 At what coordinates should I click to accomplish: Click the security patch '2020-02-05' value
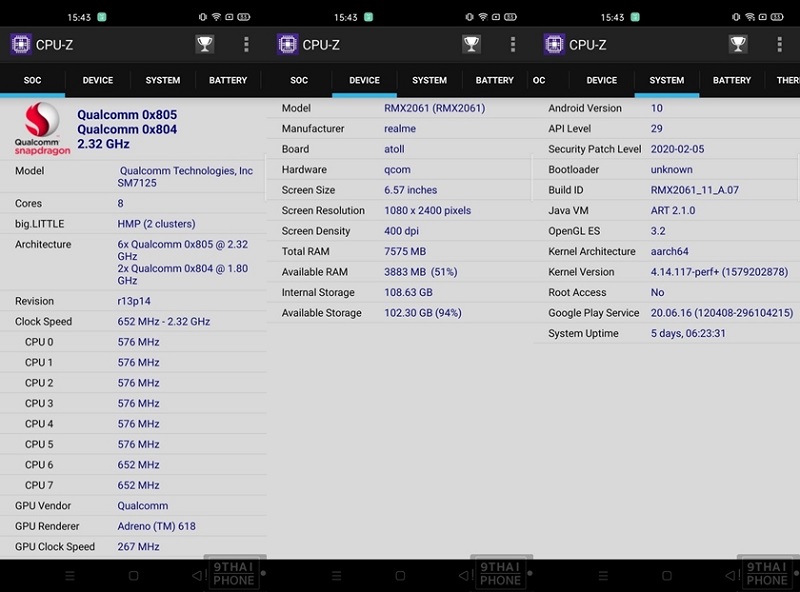(678, 149)
